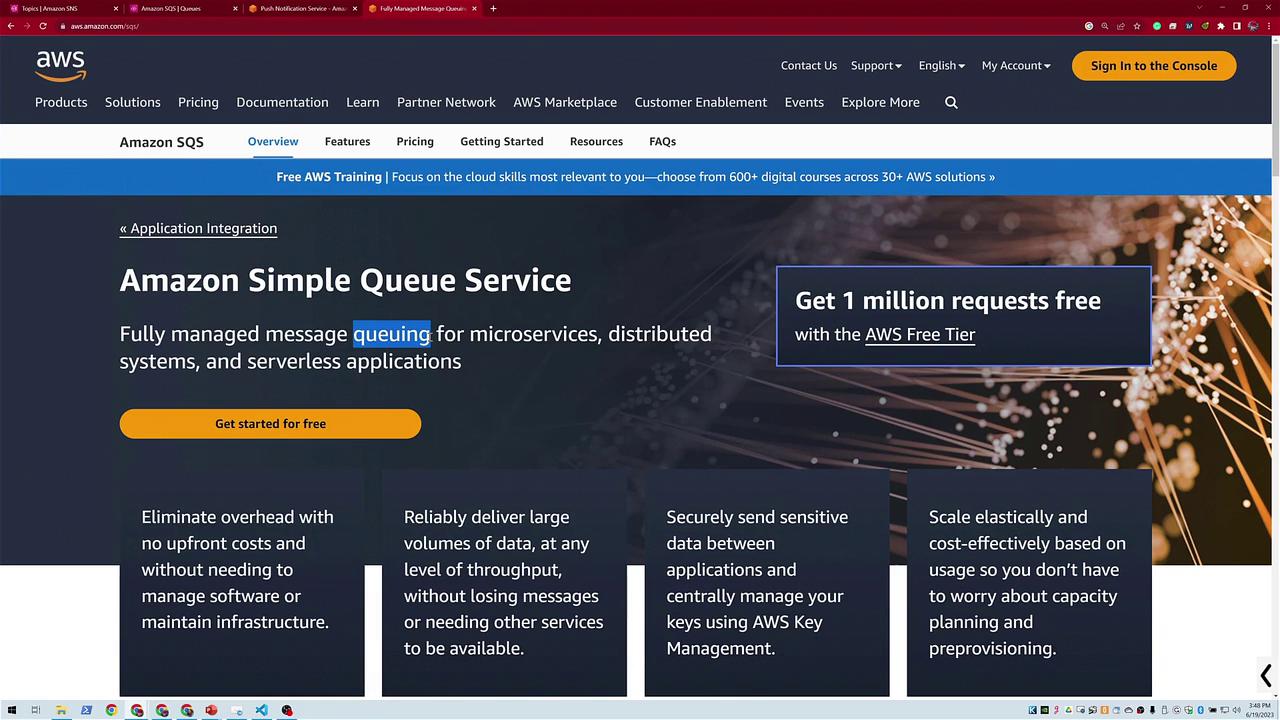Open Task View on the taskbar

pos(36,710)
